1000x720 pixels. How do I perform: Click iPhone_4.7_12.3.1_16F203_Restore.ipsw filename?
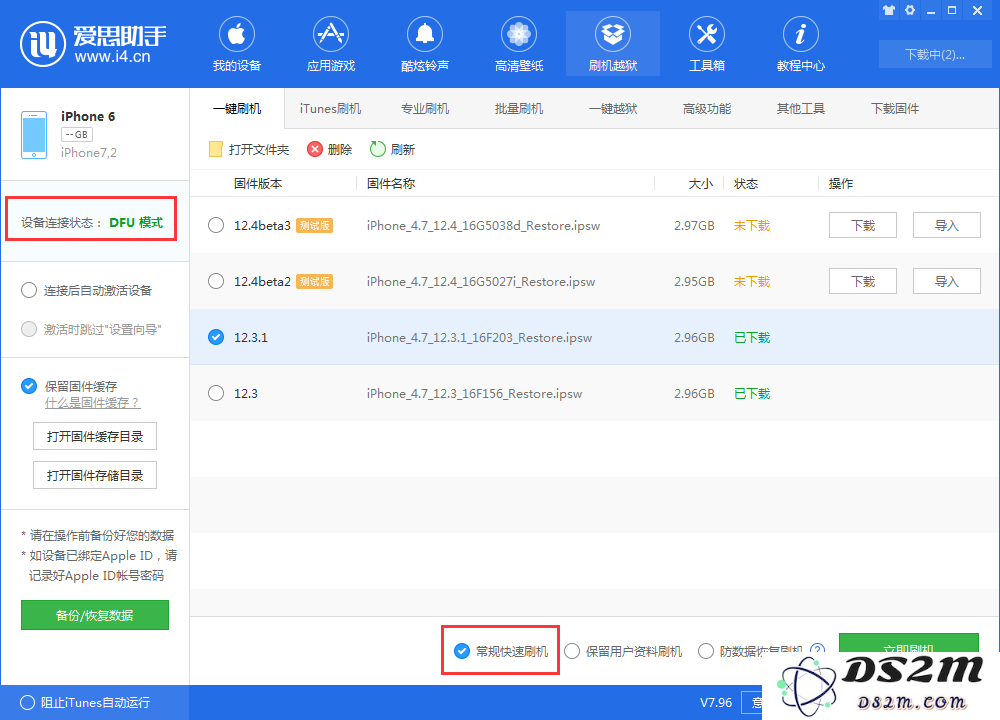480,337
